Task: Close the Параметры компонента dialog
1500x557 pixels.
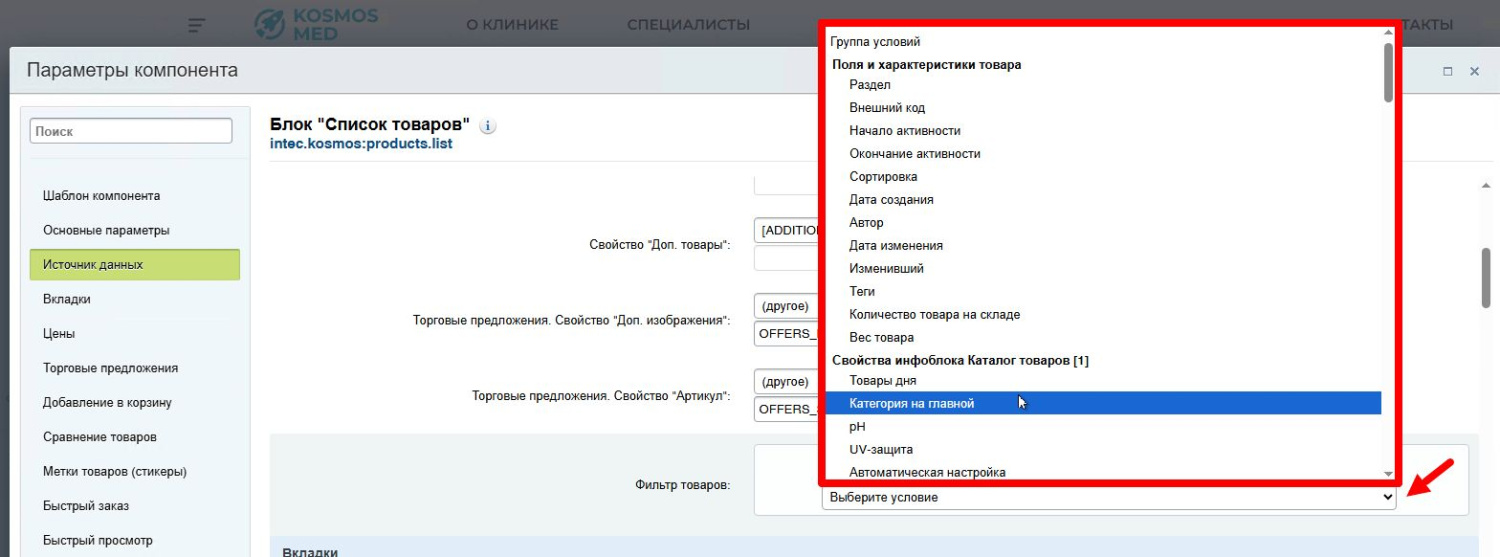Action: tap(1474, 72)
